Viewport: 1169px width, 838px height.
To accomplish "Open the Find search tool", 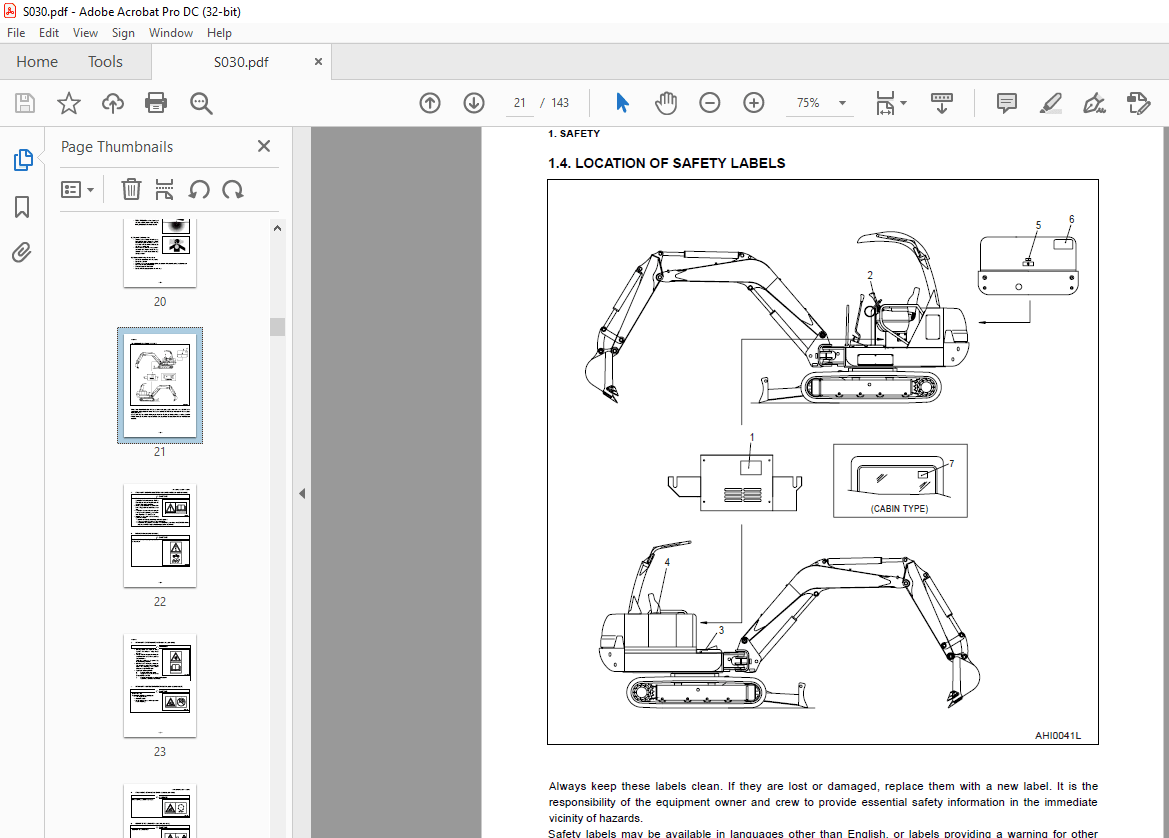I will point(200,102).
